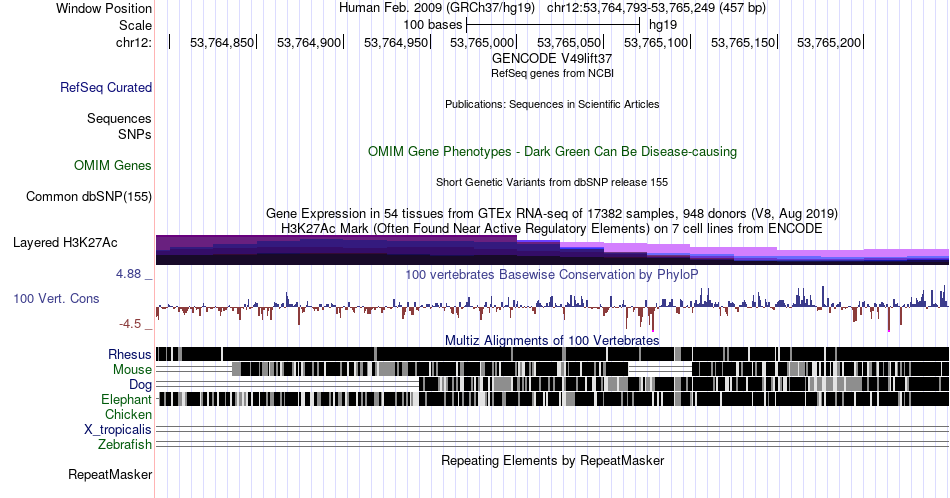Select the RepeatMasker track label
The height and width of the screenshot is (498, 950).
[110, 474]
